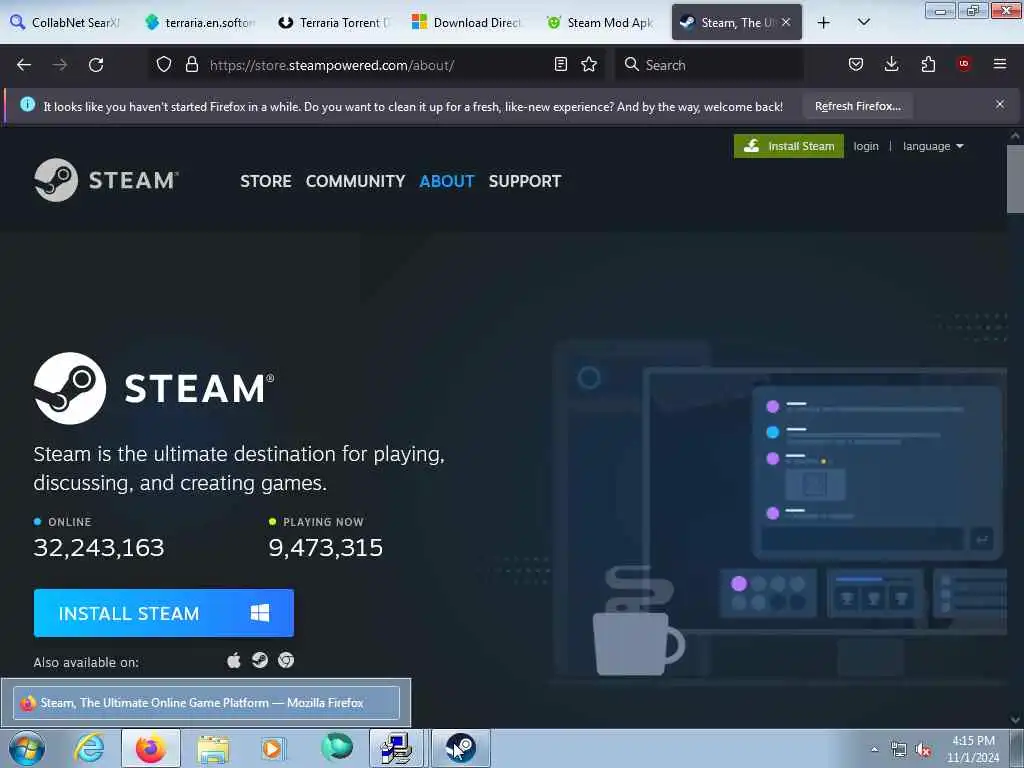The width and height of the screenshot is (1024, 768).
Task: Open Windows Explorer folder in taskbar
Action: point(213,748)
